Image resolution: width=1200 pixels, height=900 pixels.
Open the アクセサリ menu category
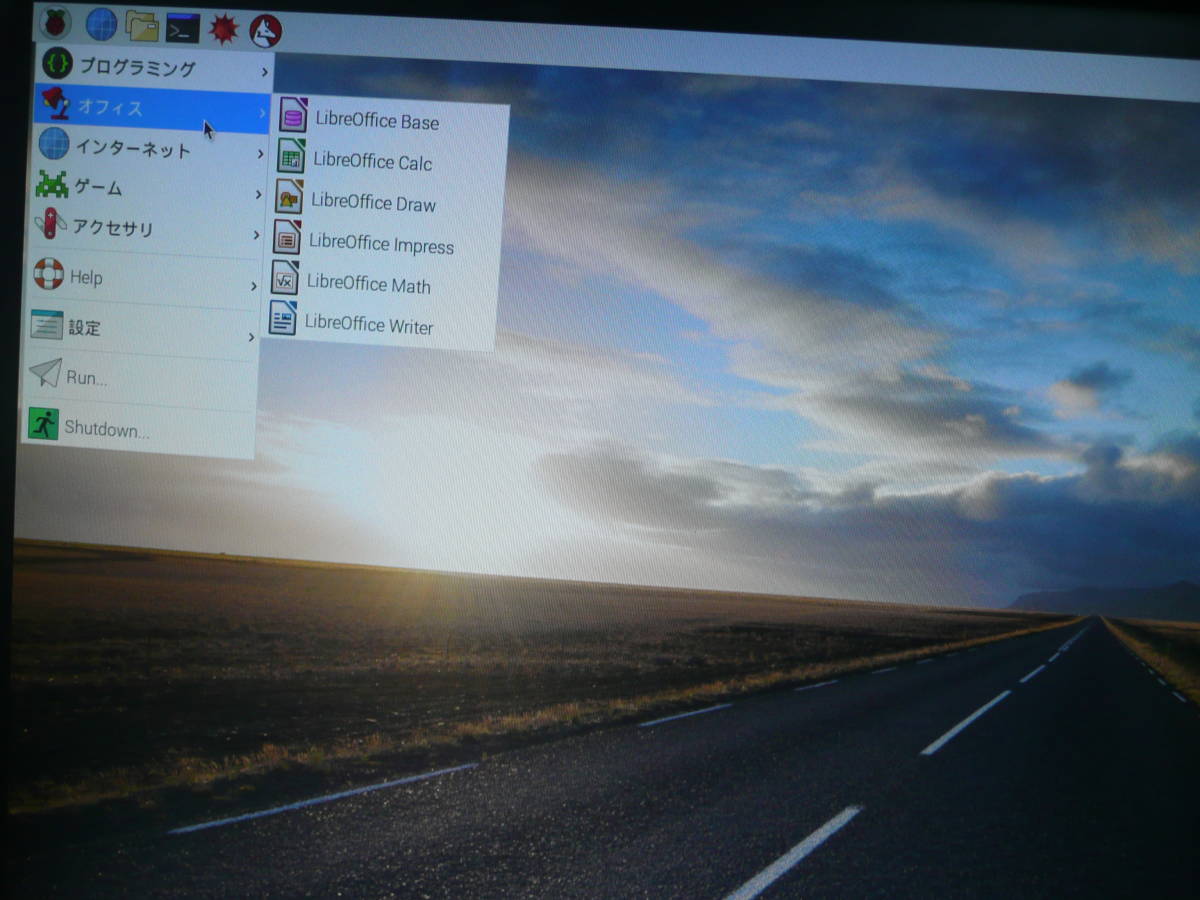point(112,228)
